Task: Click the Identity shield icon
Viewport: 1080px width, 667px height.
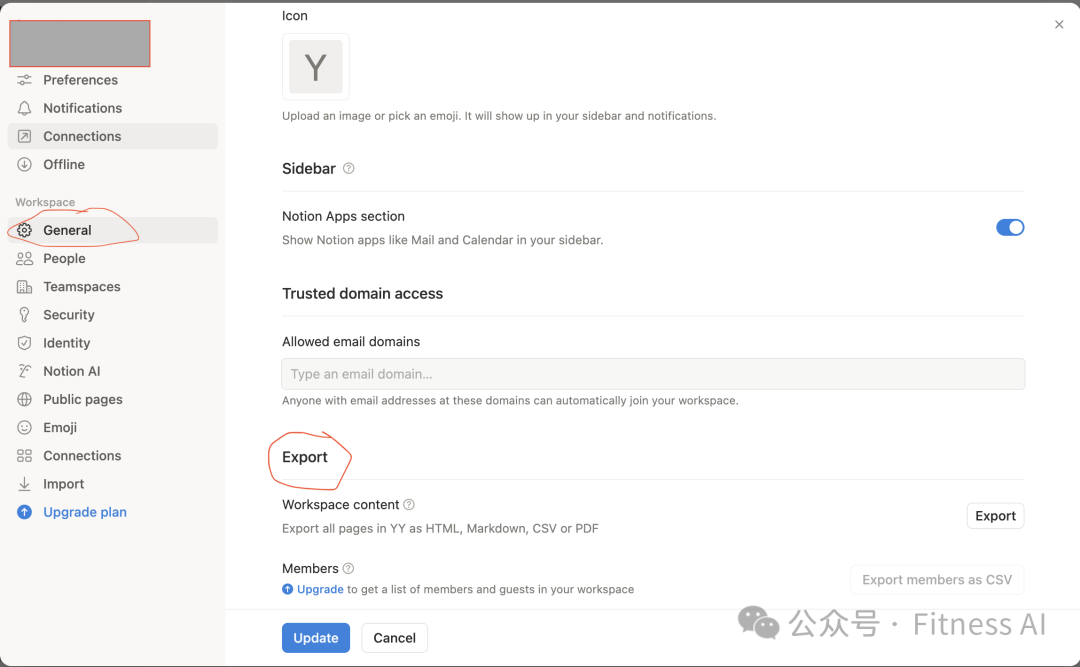Action: coord(25,343)
